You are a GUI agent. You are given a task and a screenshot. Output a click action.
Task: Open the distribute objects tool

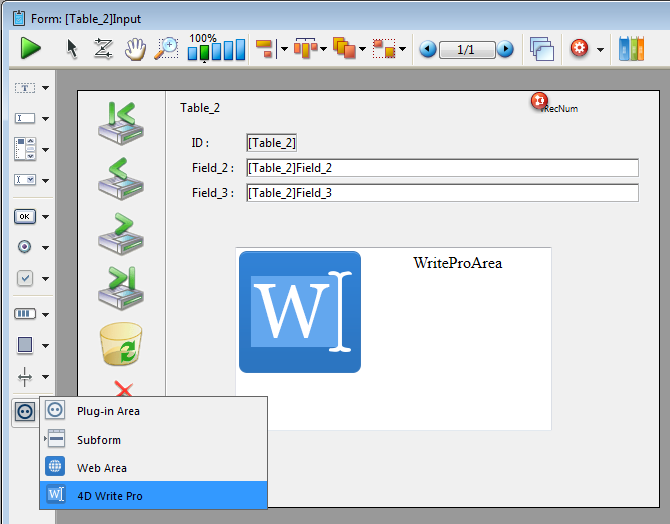pyautogui.click(x=305, y=48)
